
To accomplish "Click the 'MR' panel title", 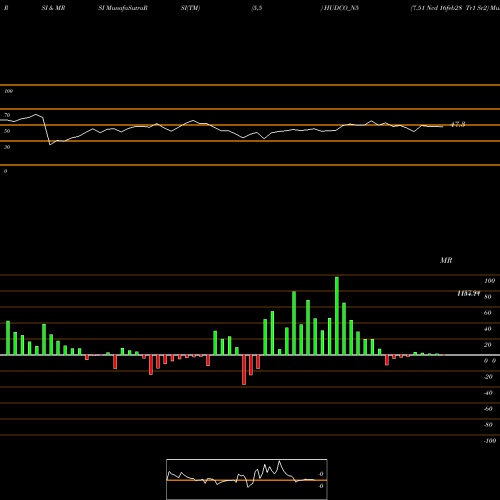I will pyautogui.click(x=446, y=260).
